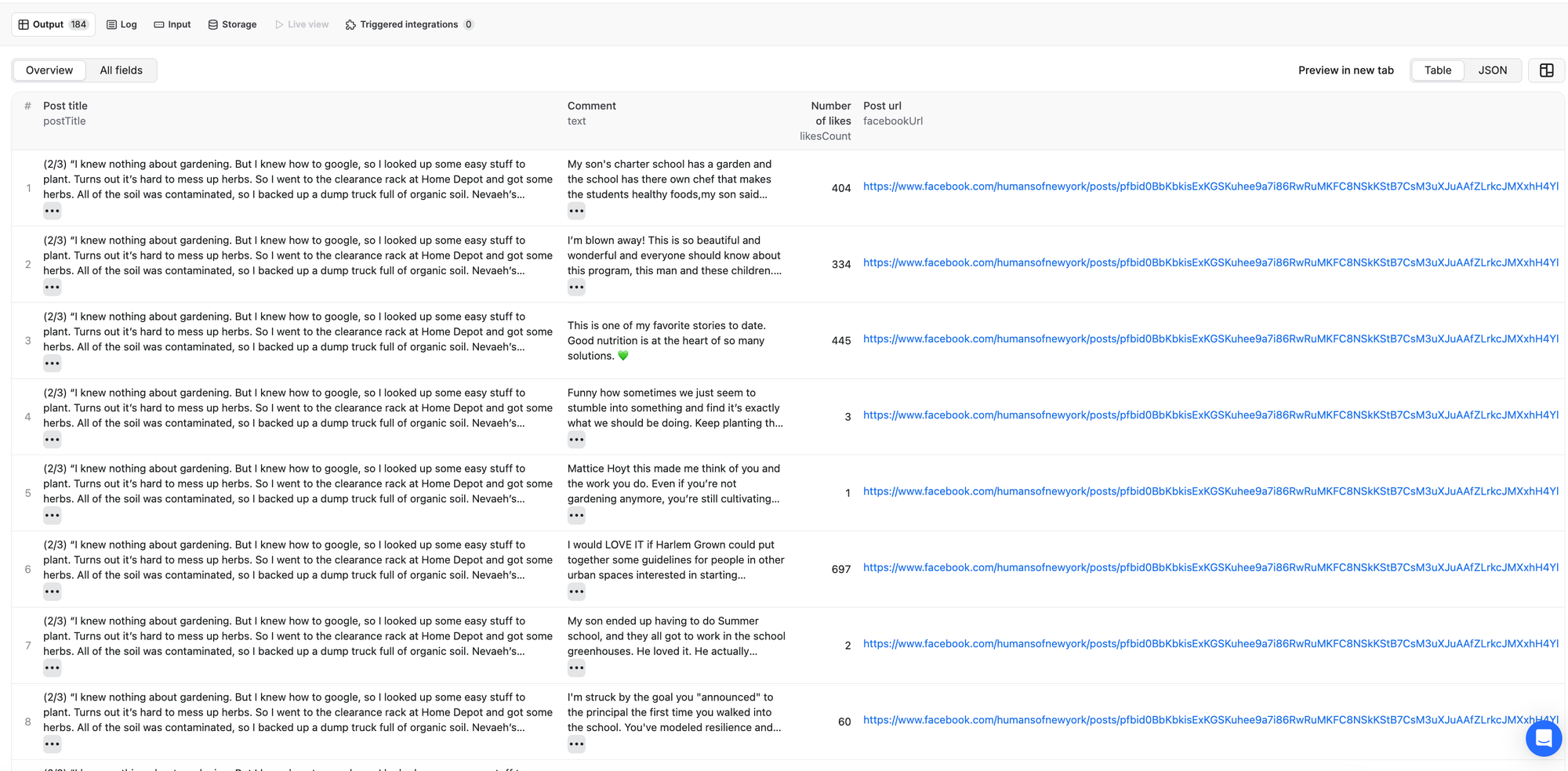
Task: Select the Overview view toggle
Action: pos(49,71)
